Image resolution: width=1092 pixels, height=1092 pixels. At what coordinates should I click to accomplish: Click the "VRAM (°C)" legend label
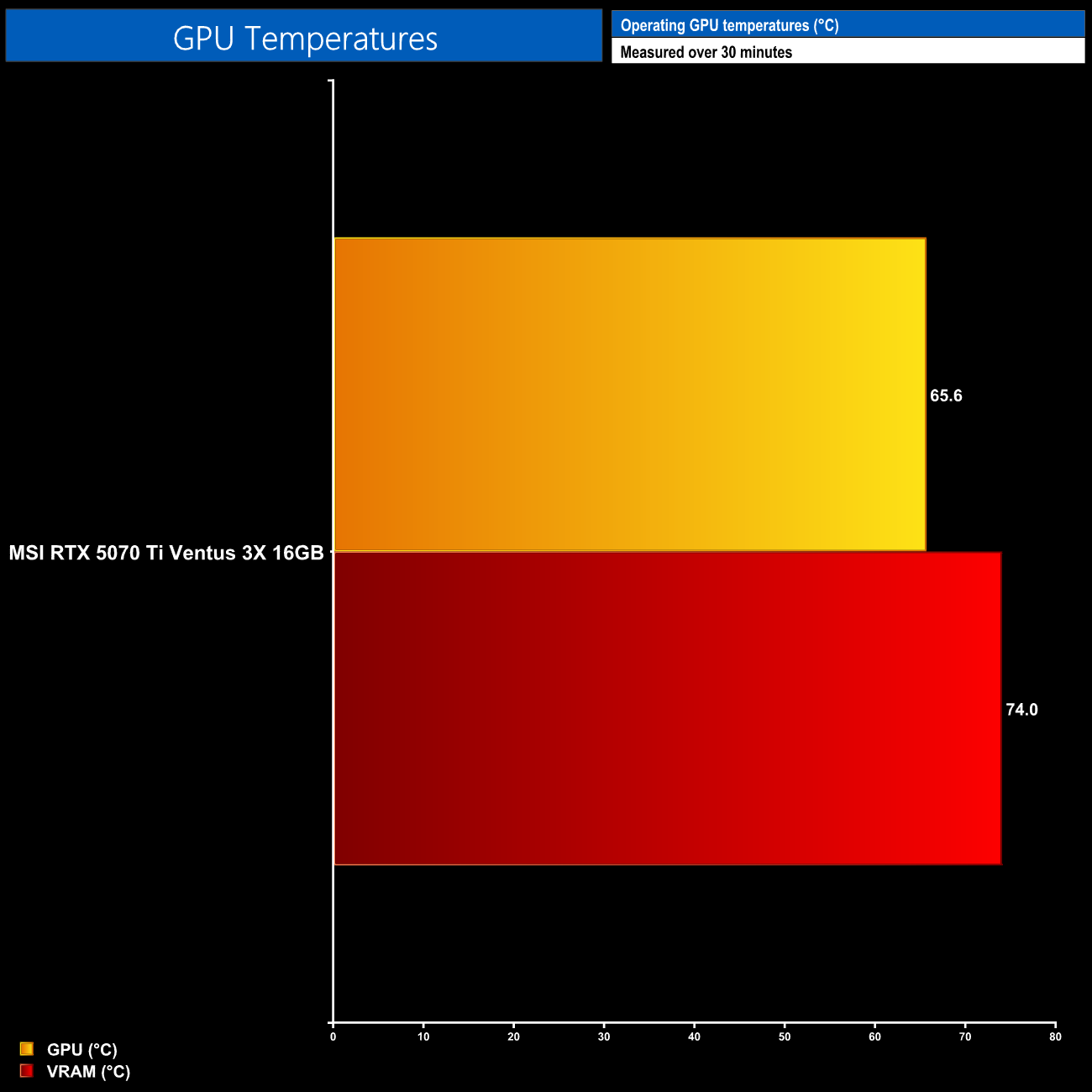(x=88, y=1071)
